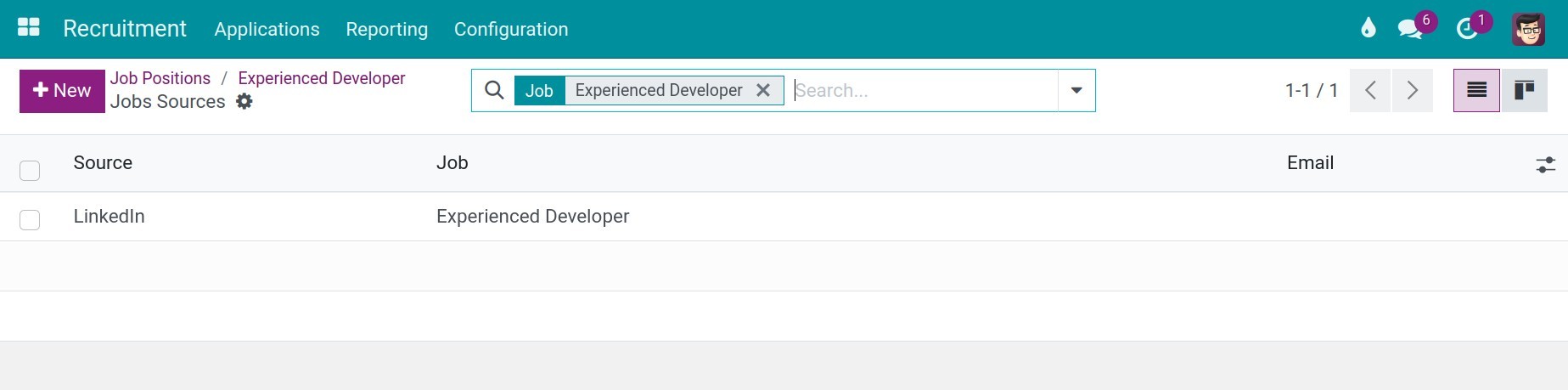Click the search magnifier icon

(x=494, y=90)
